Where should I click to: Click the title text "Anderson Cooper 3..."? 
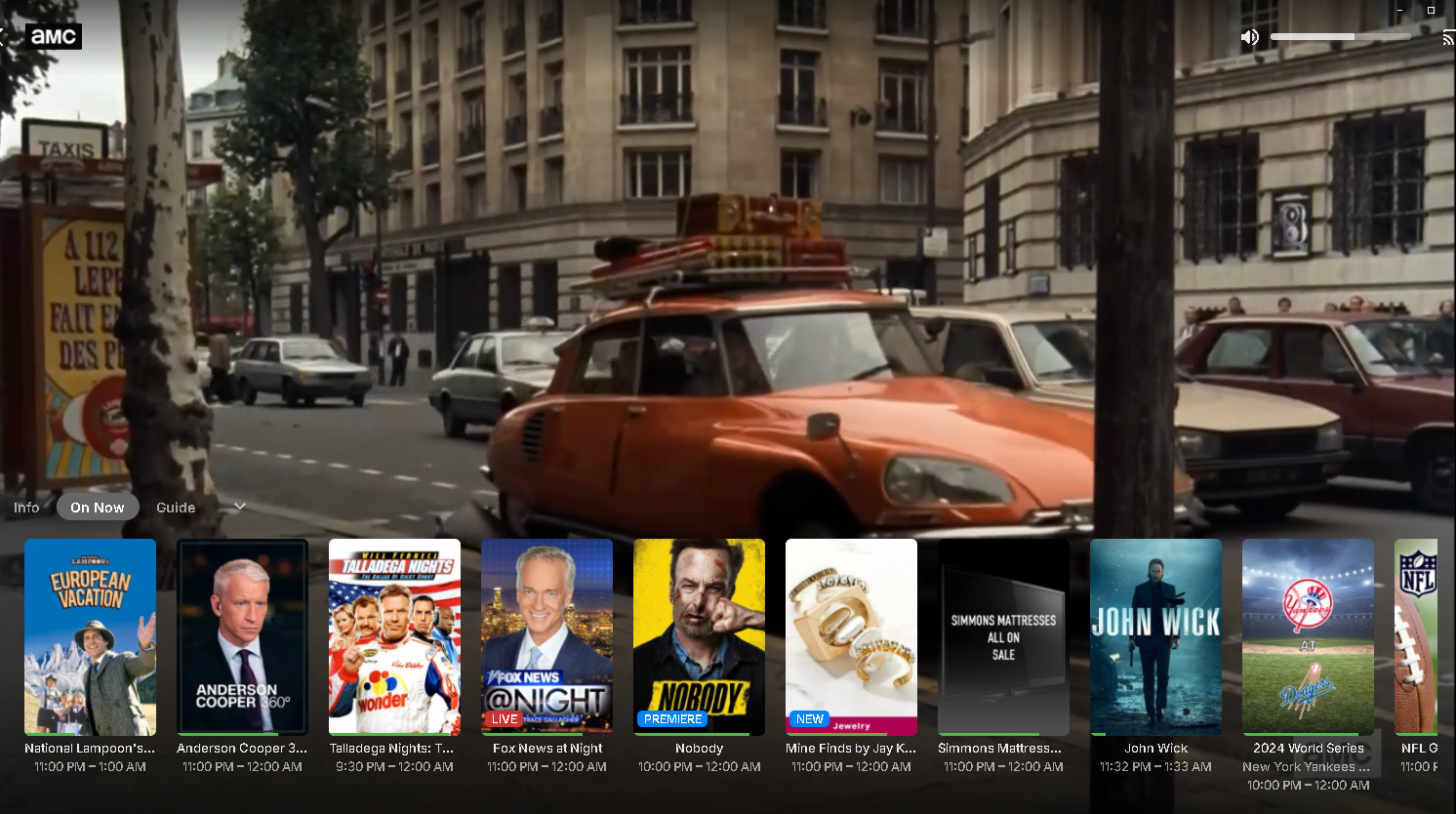pos(242,749)
